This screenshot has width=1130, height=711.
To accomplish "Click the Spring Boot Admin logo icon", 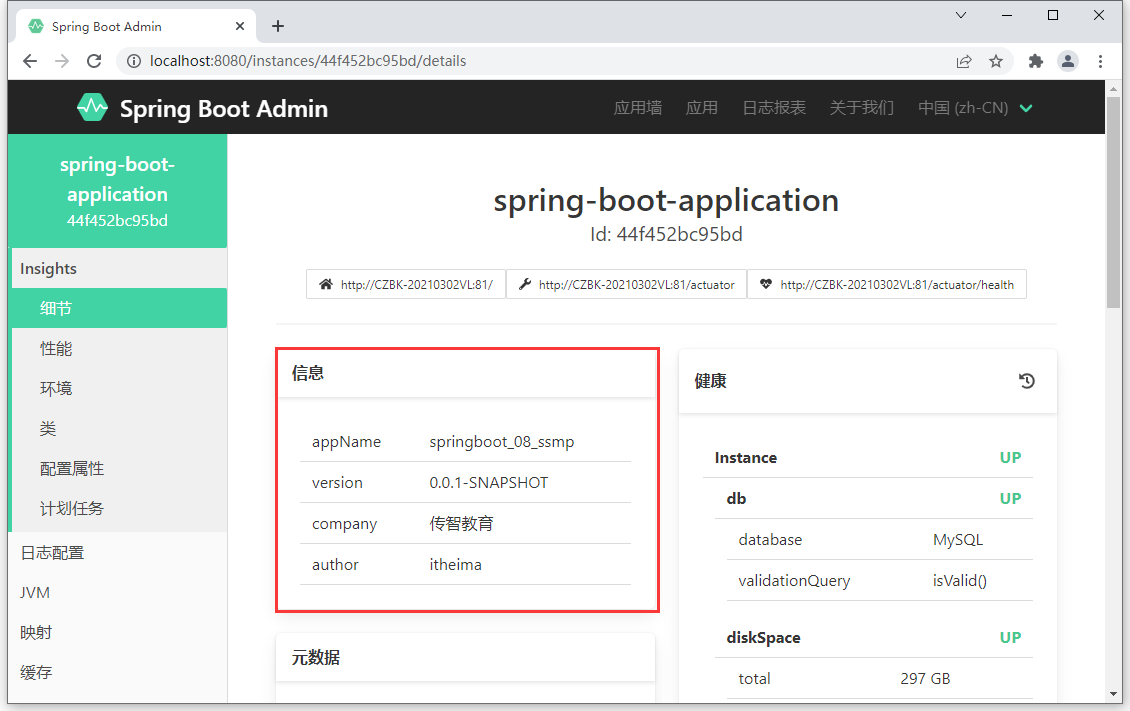I will point(92,108).
